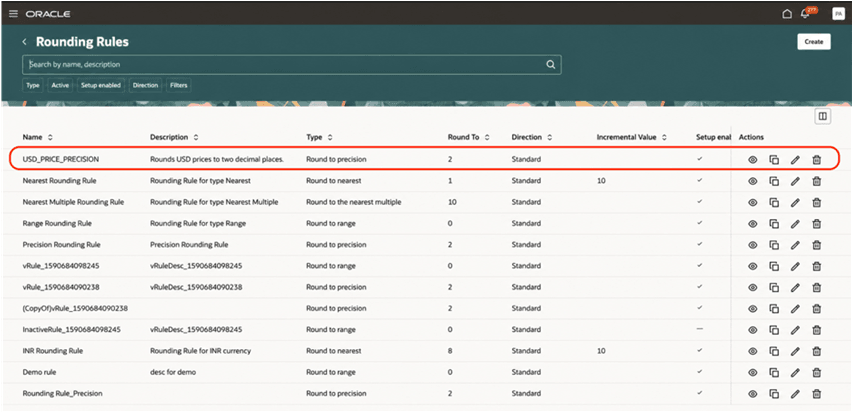Go back using the arrow beside Rounding Rules
Image resolution: width=854 pixels, height=414 pixels.
tap(25, 42)
